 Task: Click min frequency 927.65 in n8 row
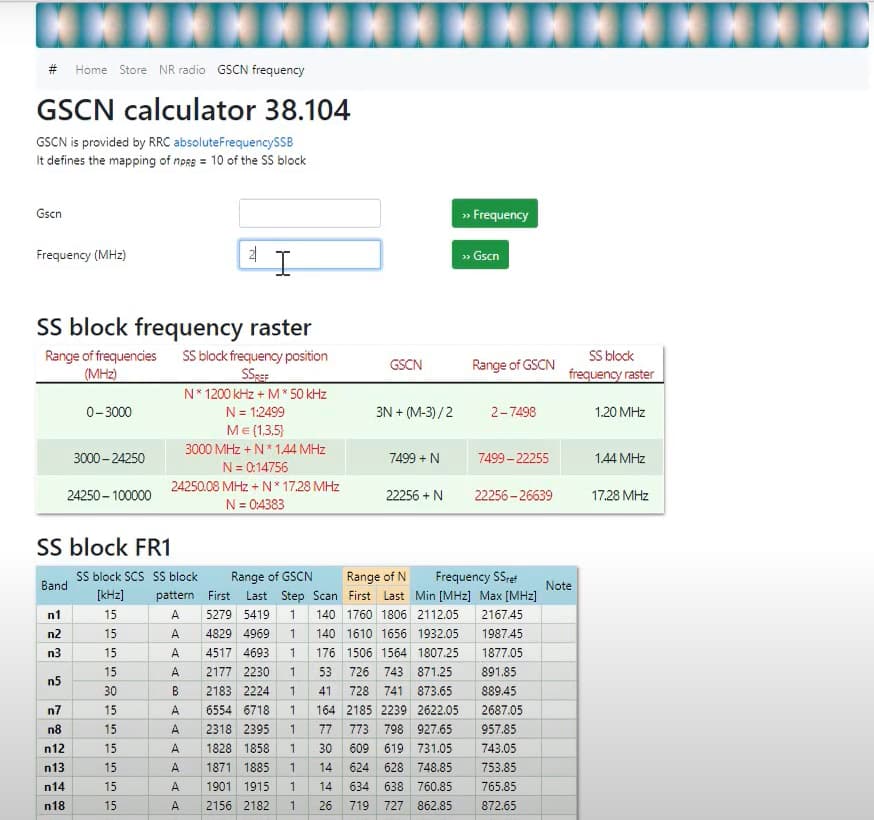[435, 729]
